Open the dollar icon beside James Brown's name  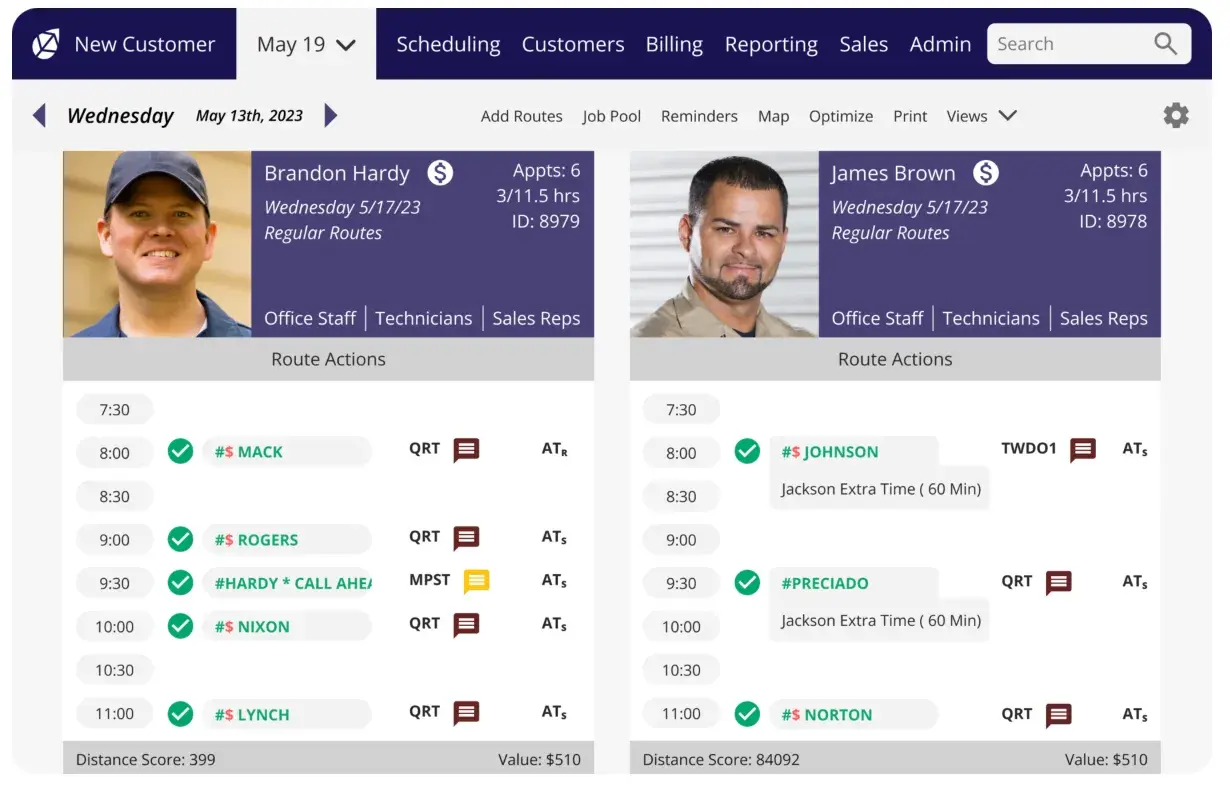click(x=986, y=173)
